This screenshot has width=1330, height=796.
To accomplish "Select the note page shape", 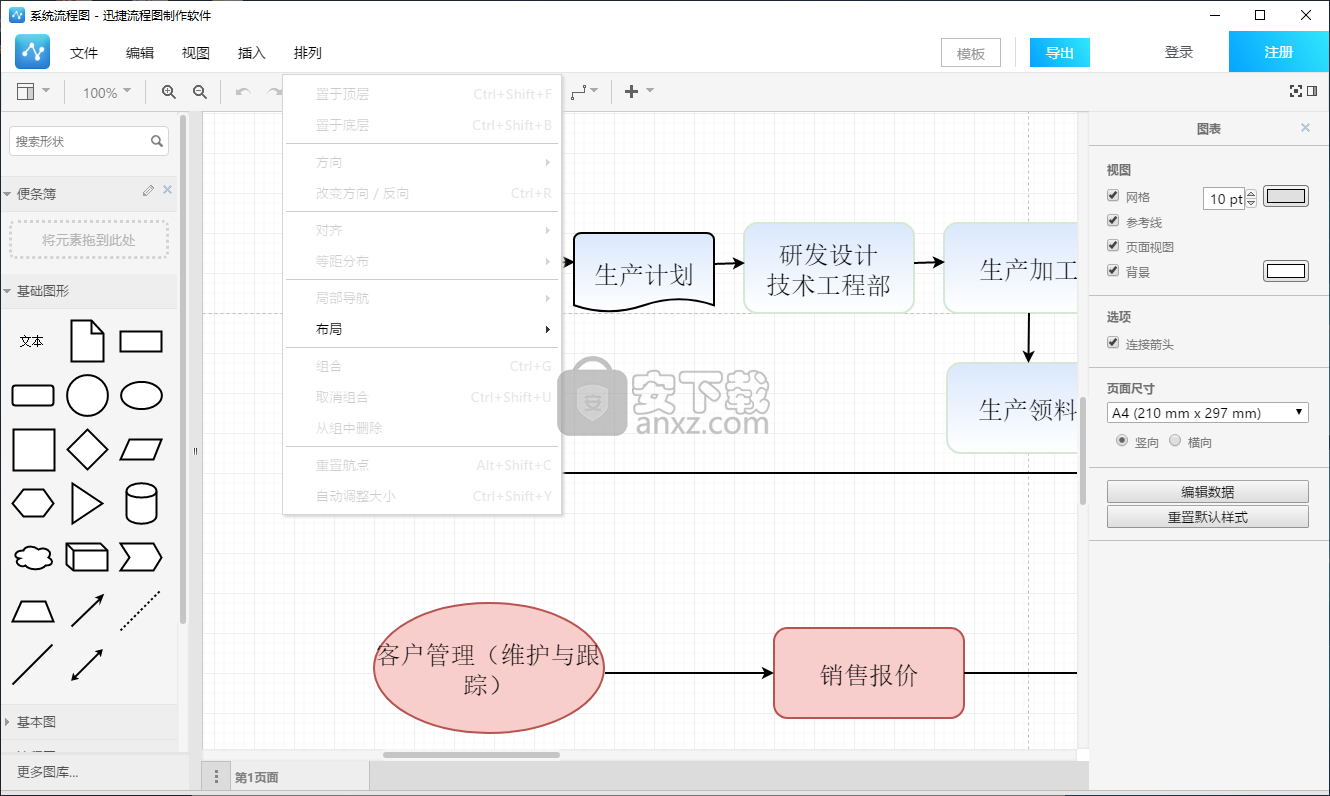I will (87, 341).
